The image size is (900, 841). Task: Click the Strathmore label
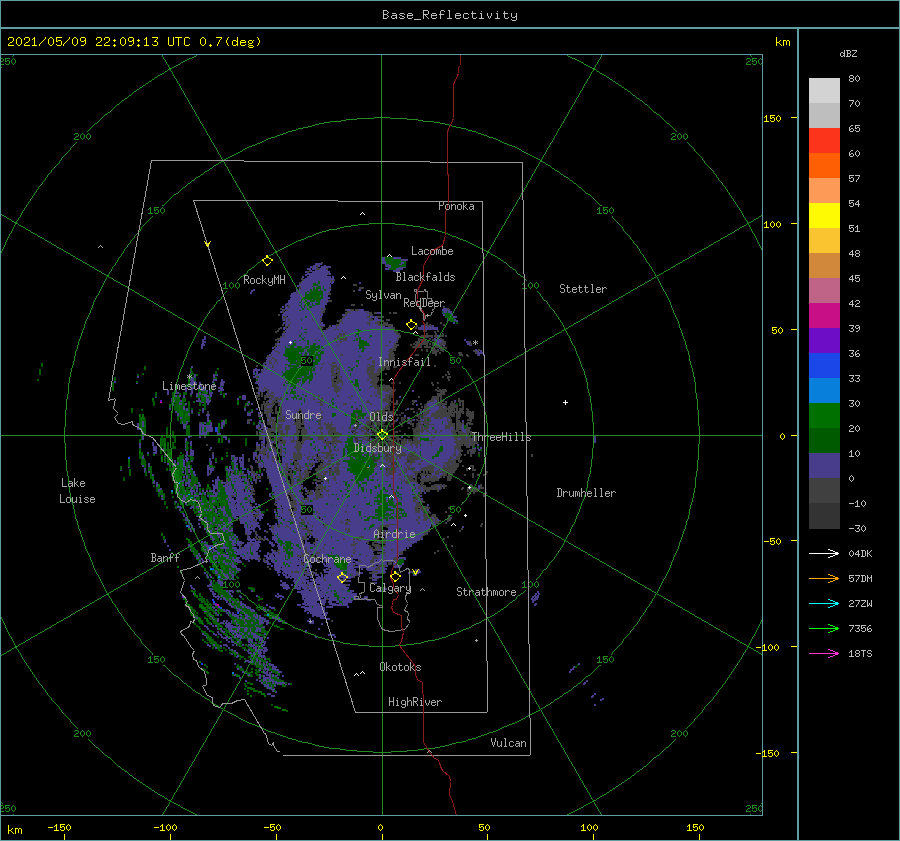tap(486, 592)
